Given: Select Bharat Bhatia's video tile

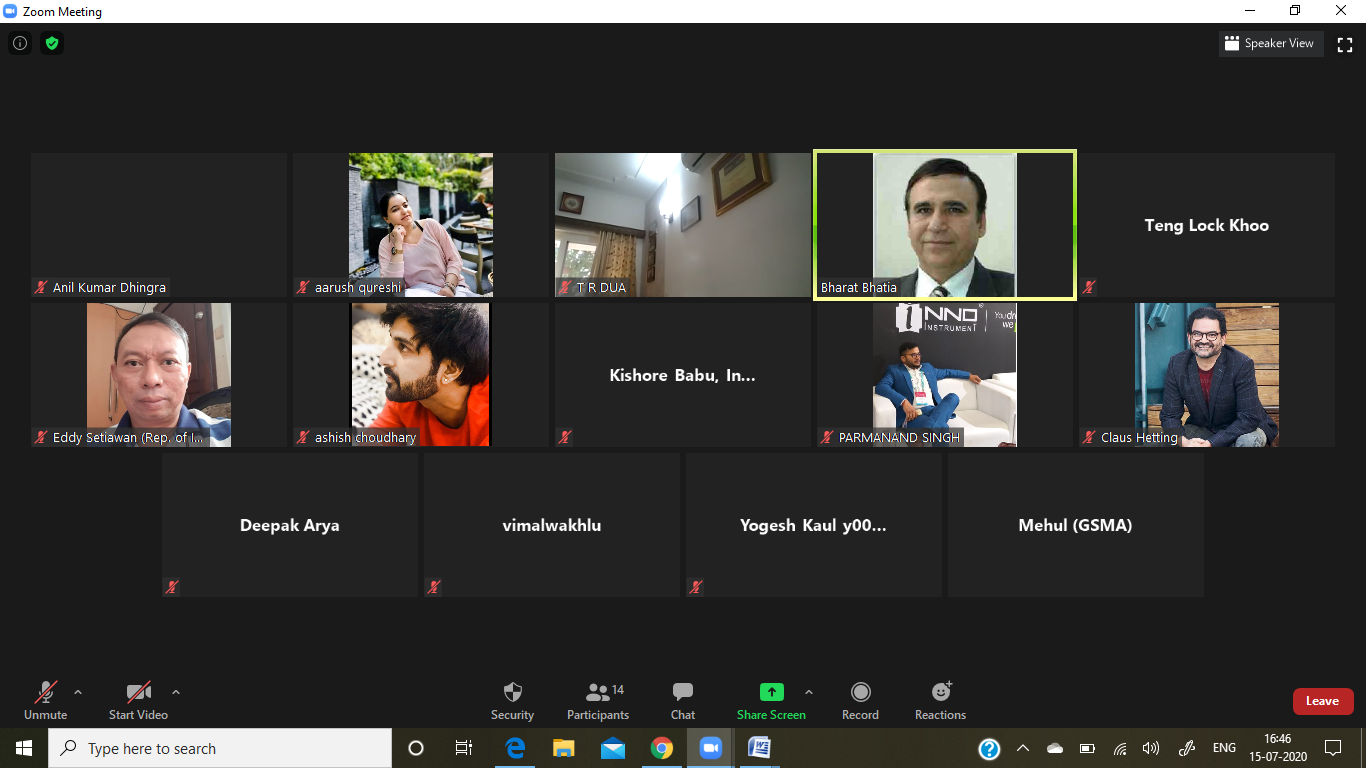Looking at the screenshot, I should (945, 225).
